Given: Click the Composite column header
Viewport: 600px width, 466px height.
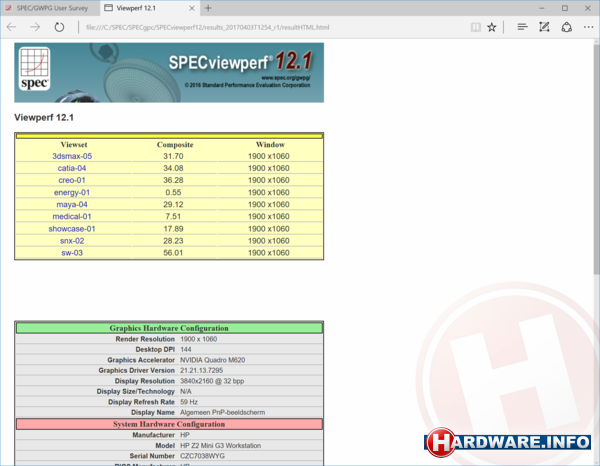Looking at the screenshot, I should (175, 145).
